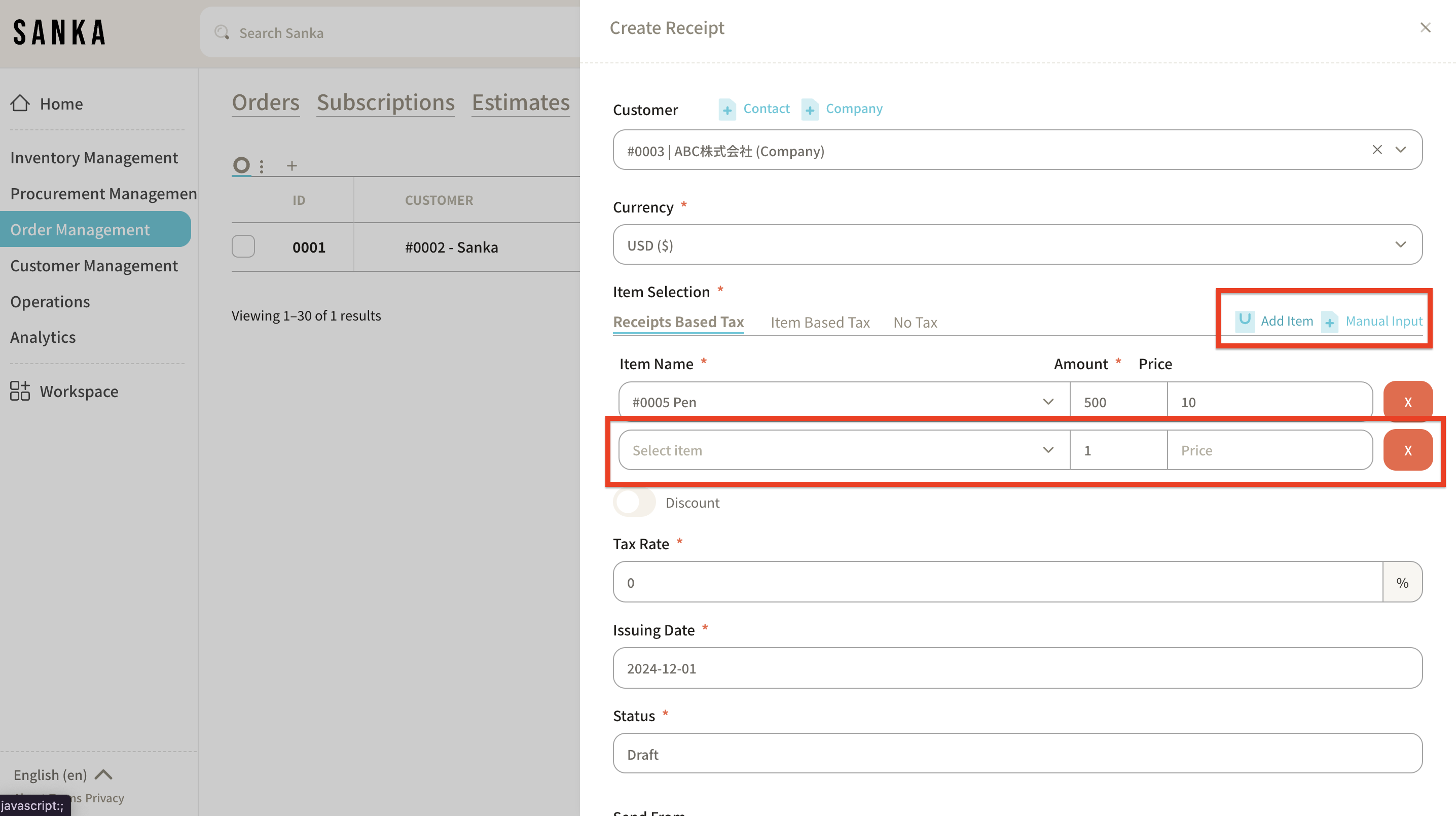Click the Workspace grid icon
Image resolution: width=1456 pixels, height=816 pixels.
[x=20, y=391]
